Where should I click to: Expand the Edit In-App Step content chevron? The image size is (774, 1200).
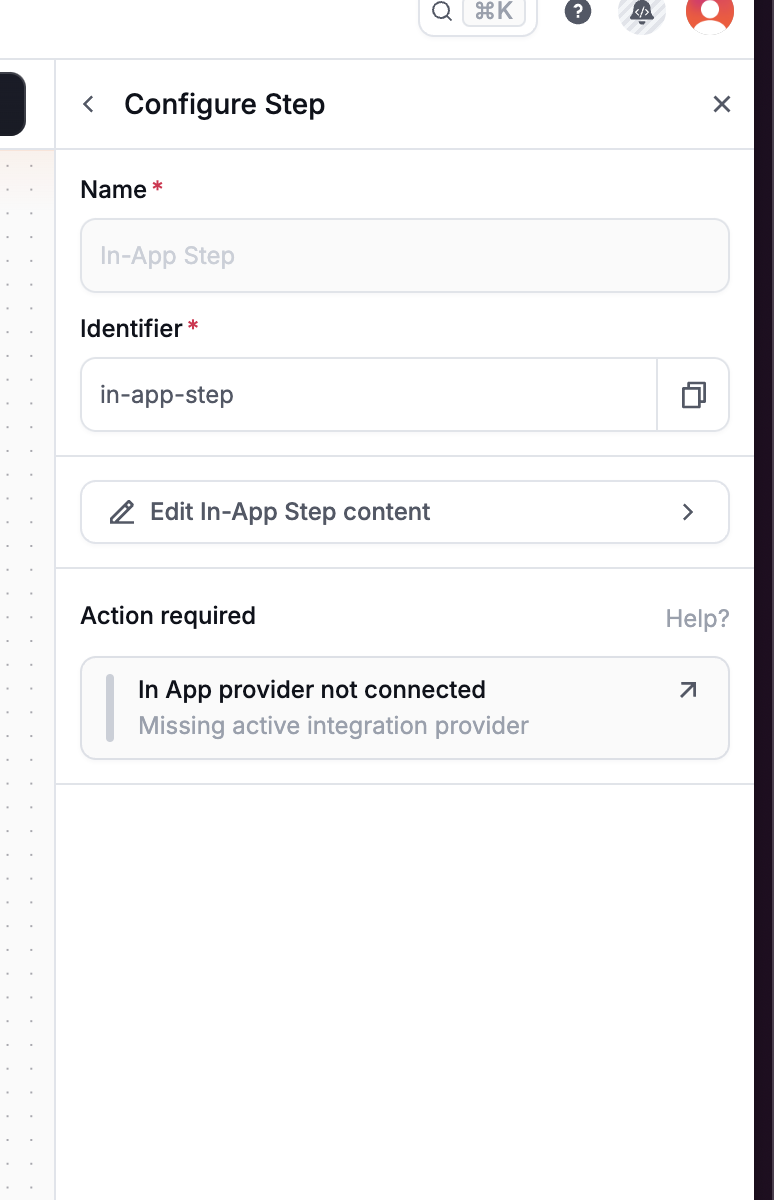tap(688, 512)
